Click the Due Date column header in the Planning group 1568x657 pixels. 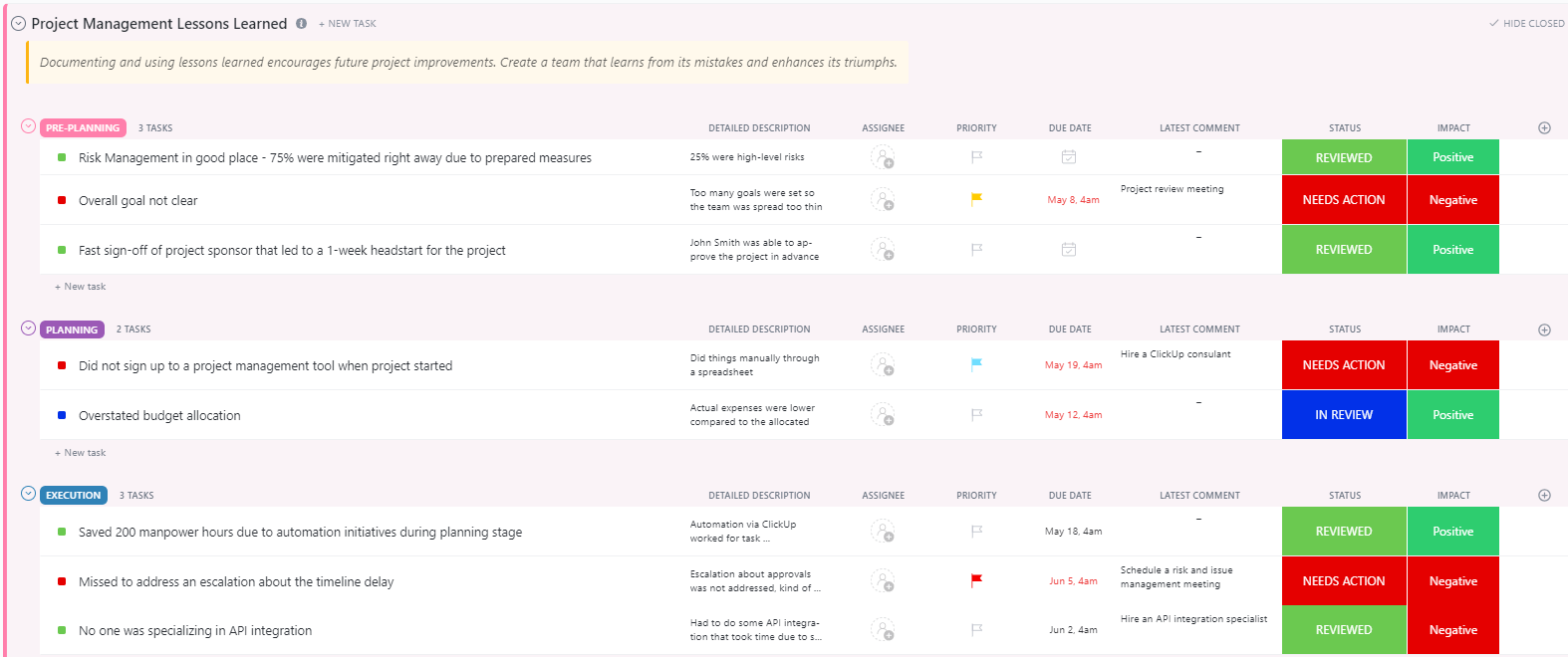pos(1069,328)
